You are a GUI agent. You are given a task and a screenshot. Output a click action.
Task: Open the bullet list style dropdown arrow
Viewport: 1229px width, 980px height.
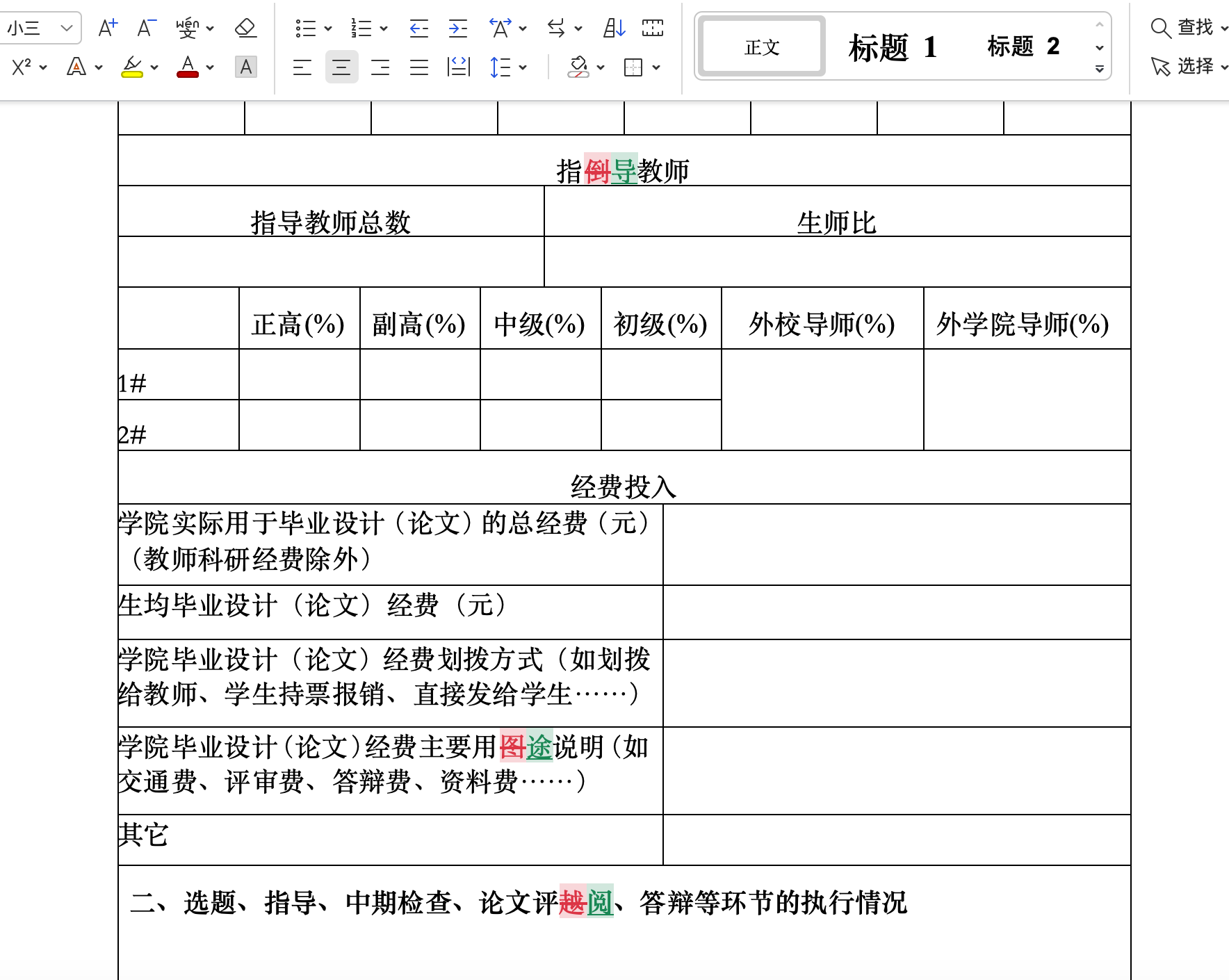click(x=328, y=28)
